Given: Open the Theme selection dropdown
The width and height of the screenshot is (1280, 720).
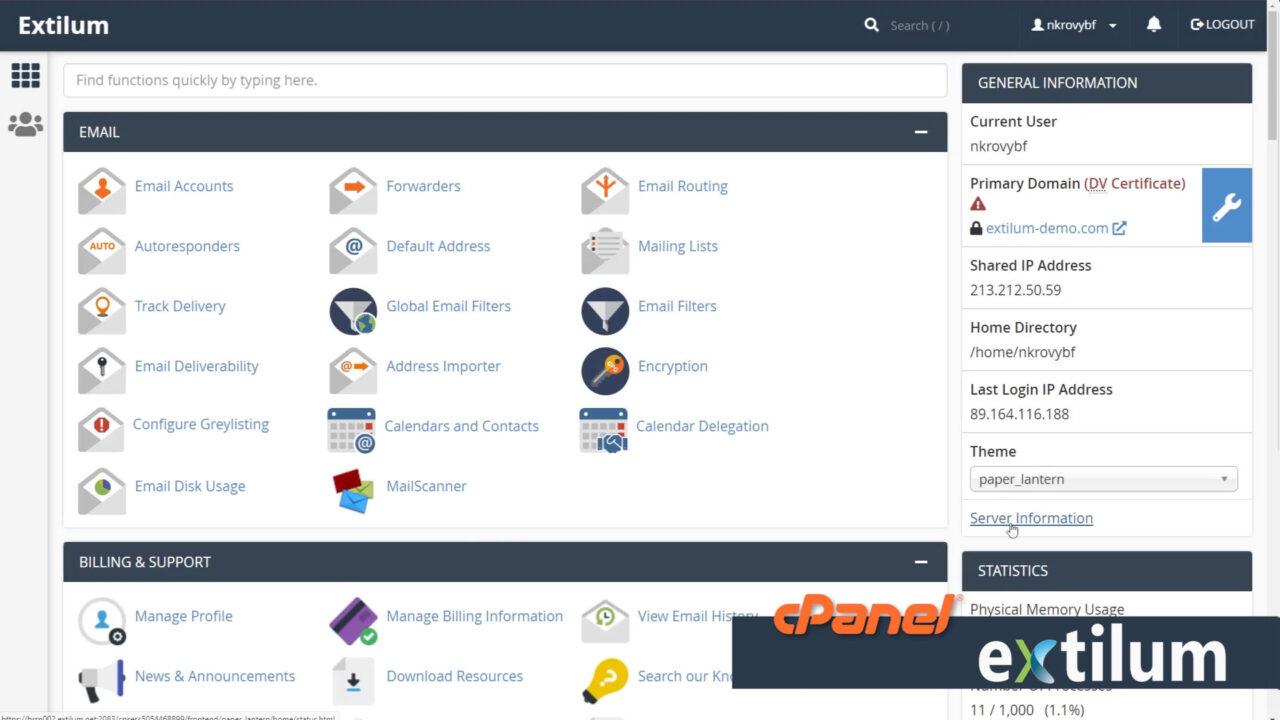Looking at the screenshot, I should coord(1103,479).
